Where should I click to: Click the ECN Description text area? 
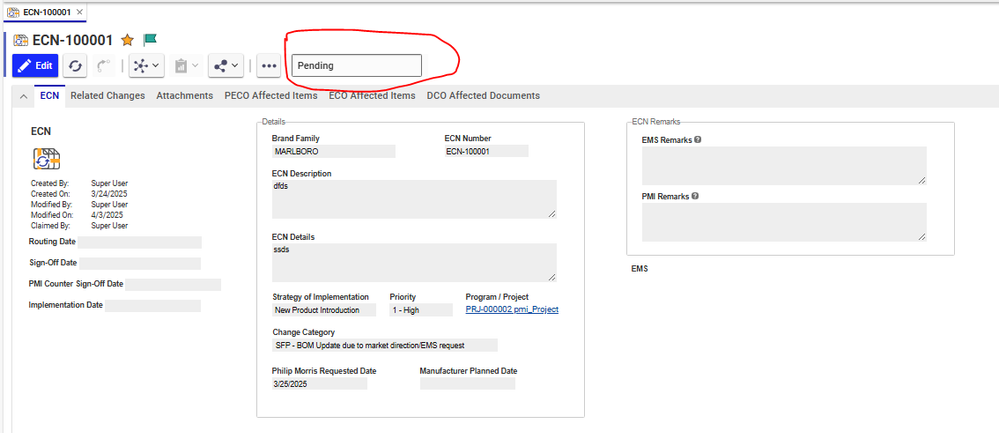(414, 199)
